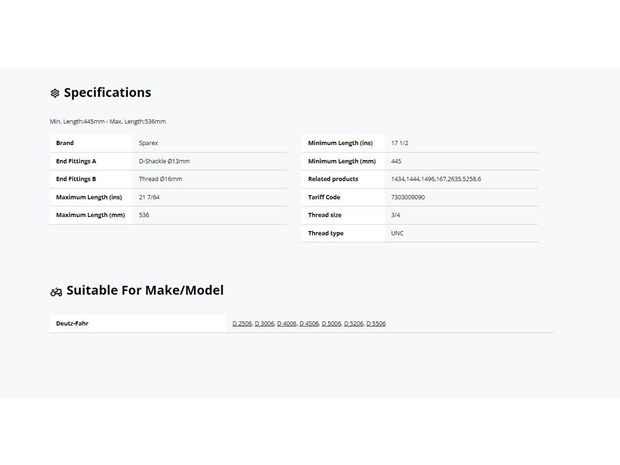Click the Specifications heading
620x465 pixels.
click(x=108, y=93)
